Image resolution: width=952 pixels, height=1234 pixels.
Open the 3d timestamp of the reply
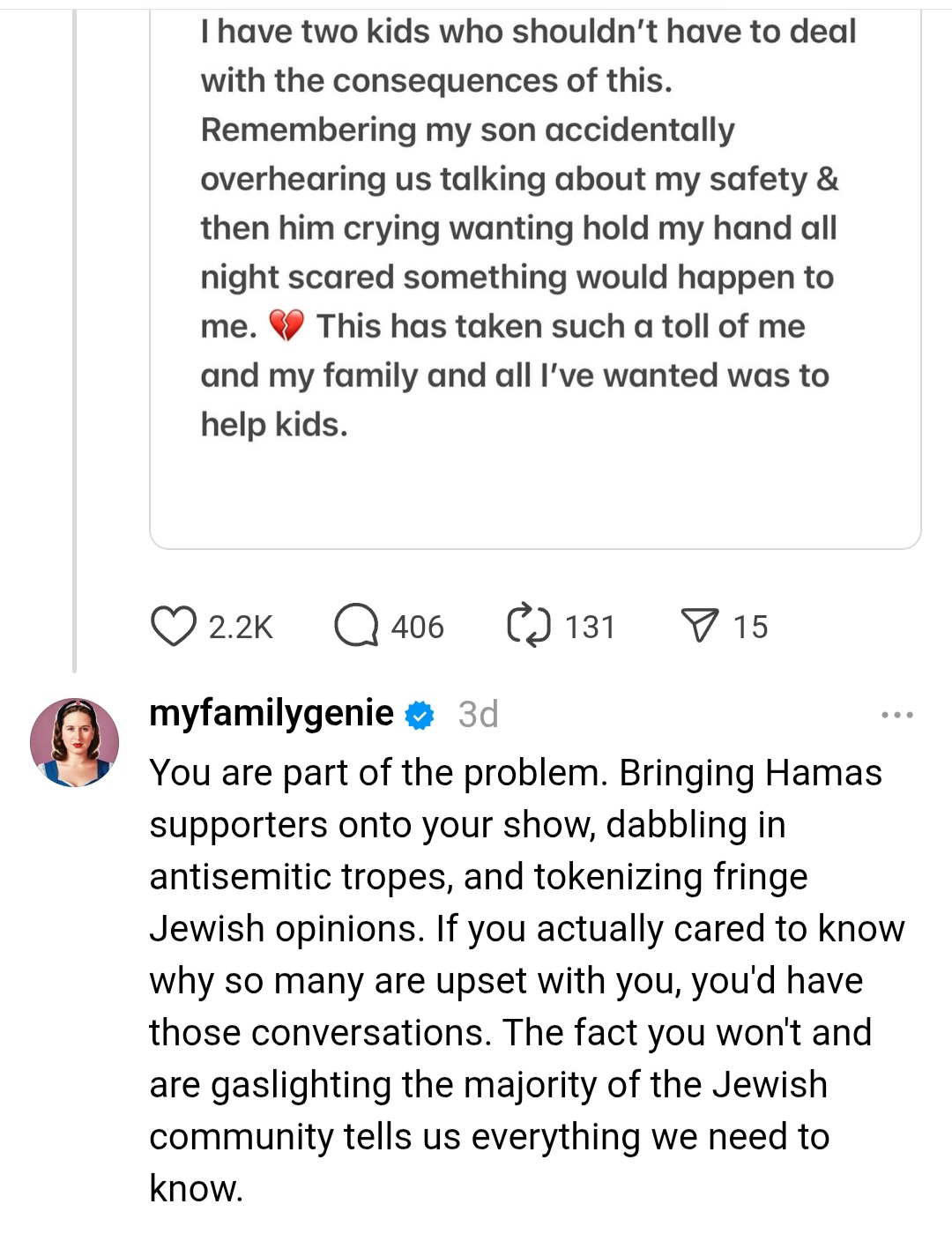(478, 714)
